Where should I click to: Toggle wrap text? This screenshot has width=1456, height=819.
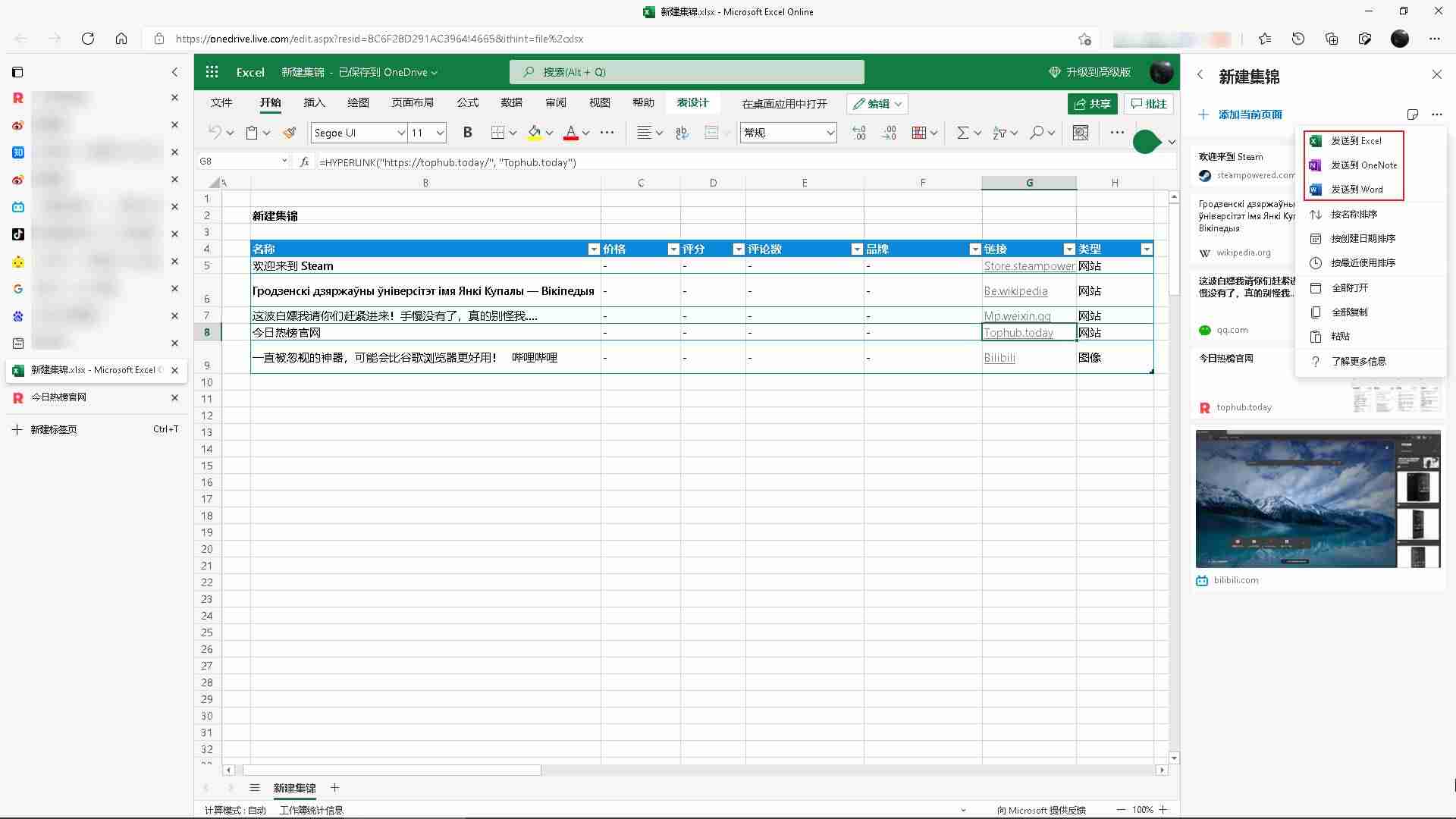(x=682, y=133)
